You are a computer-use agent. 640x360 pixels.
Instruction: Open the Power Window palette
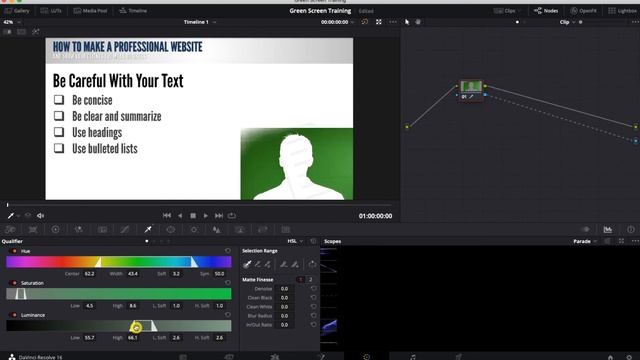[171, 230]
